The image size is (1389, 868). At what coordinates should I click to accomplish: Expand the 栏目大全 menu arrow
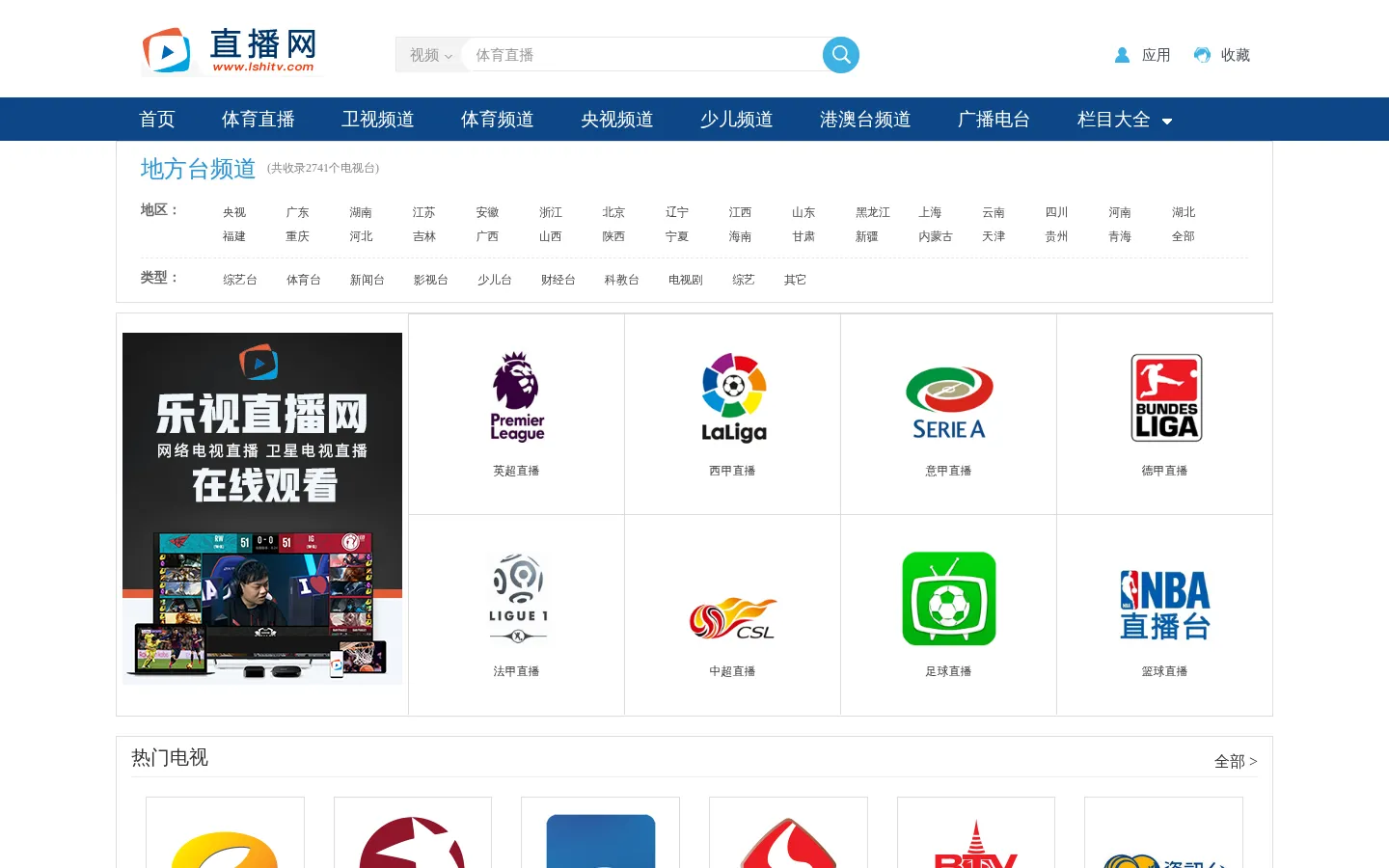coord(1167,122)
